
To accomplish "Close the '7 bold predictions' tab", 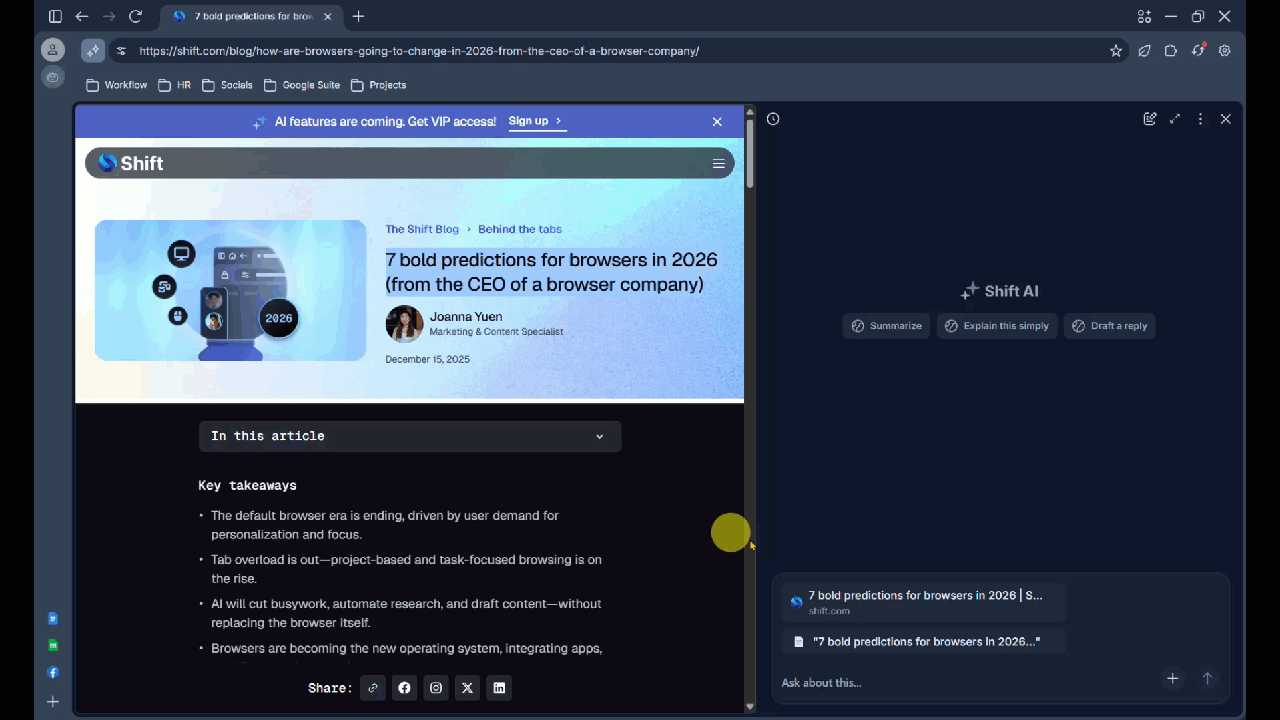I will click(327, 16).
